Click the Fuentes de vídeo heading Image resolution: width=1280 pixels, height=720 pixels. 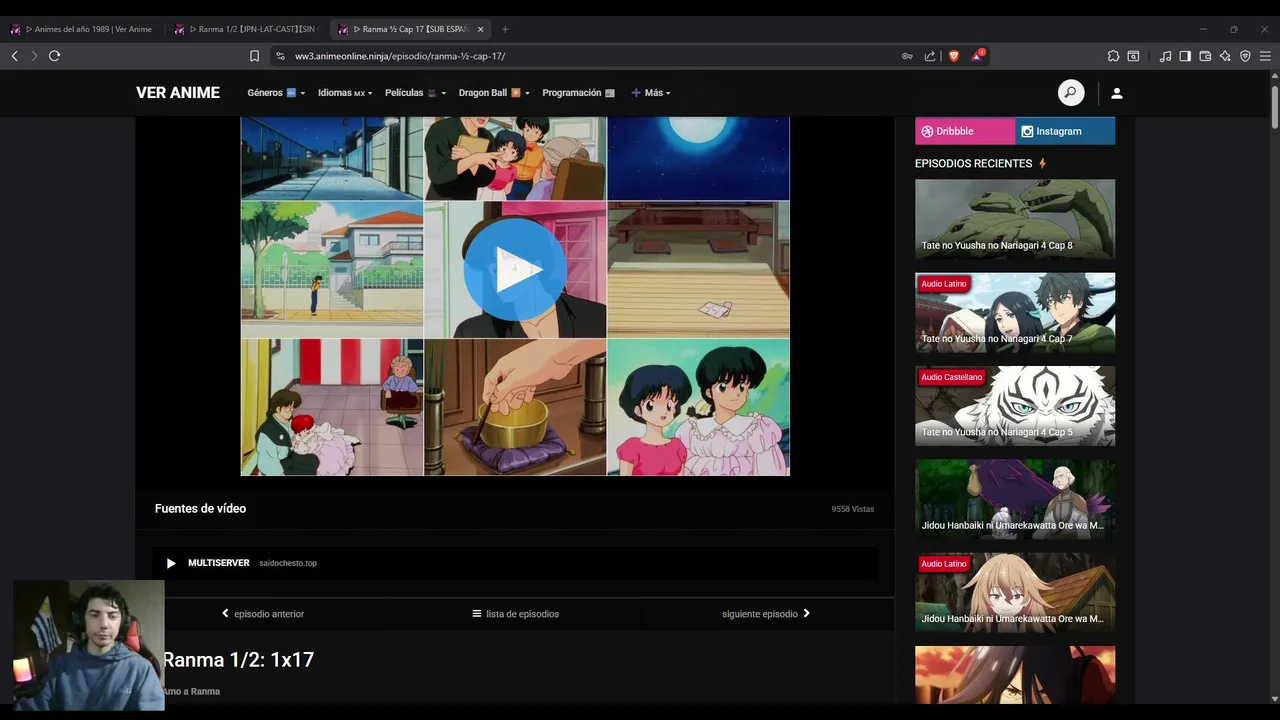coord(200,509)
